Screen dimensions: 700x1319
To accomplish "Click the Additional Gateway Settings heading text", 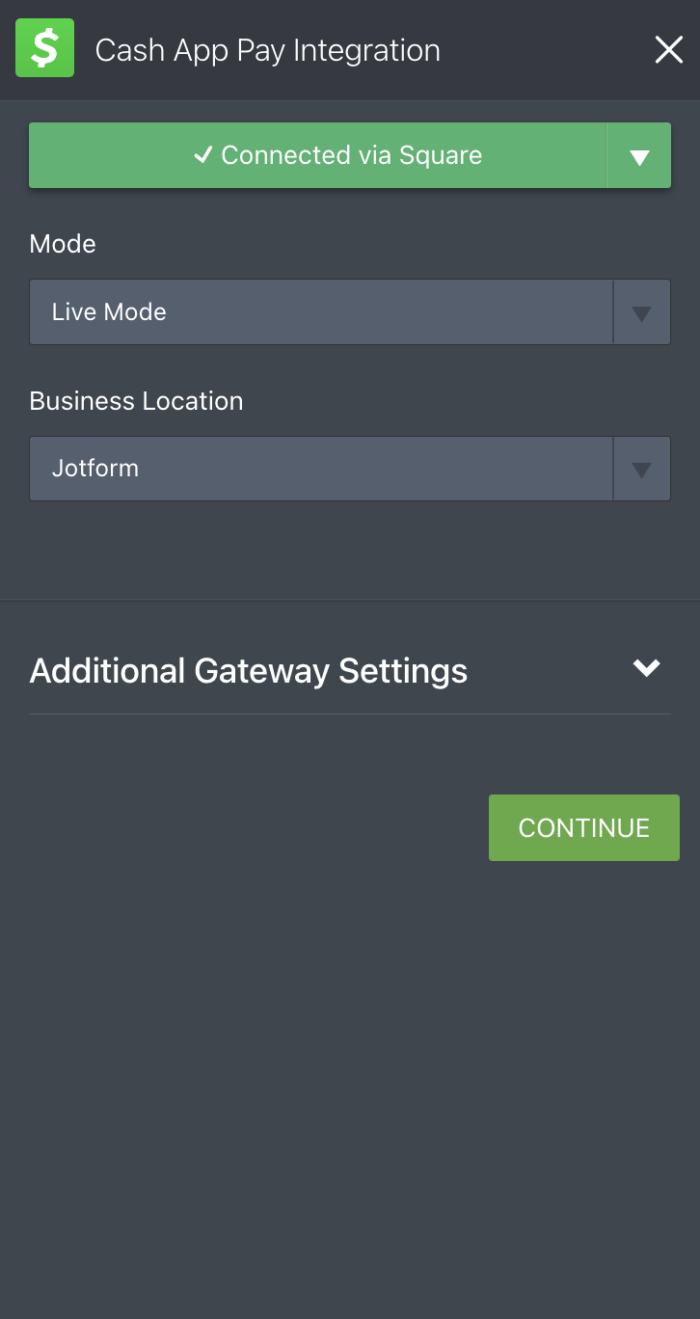I will tap(248, 670).
